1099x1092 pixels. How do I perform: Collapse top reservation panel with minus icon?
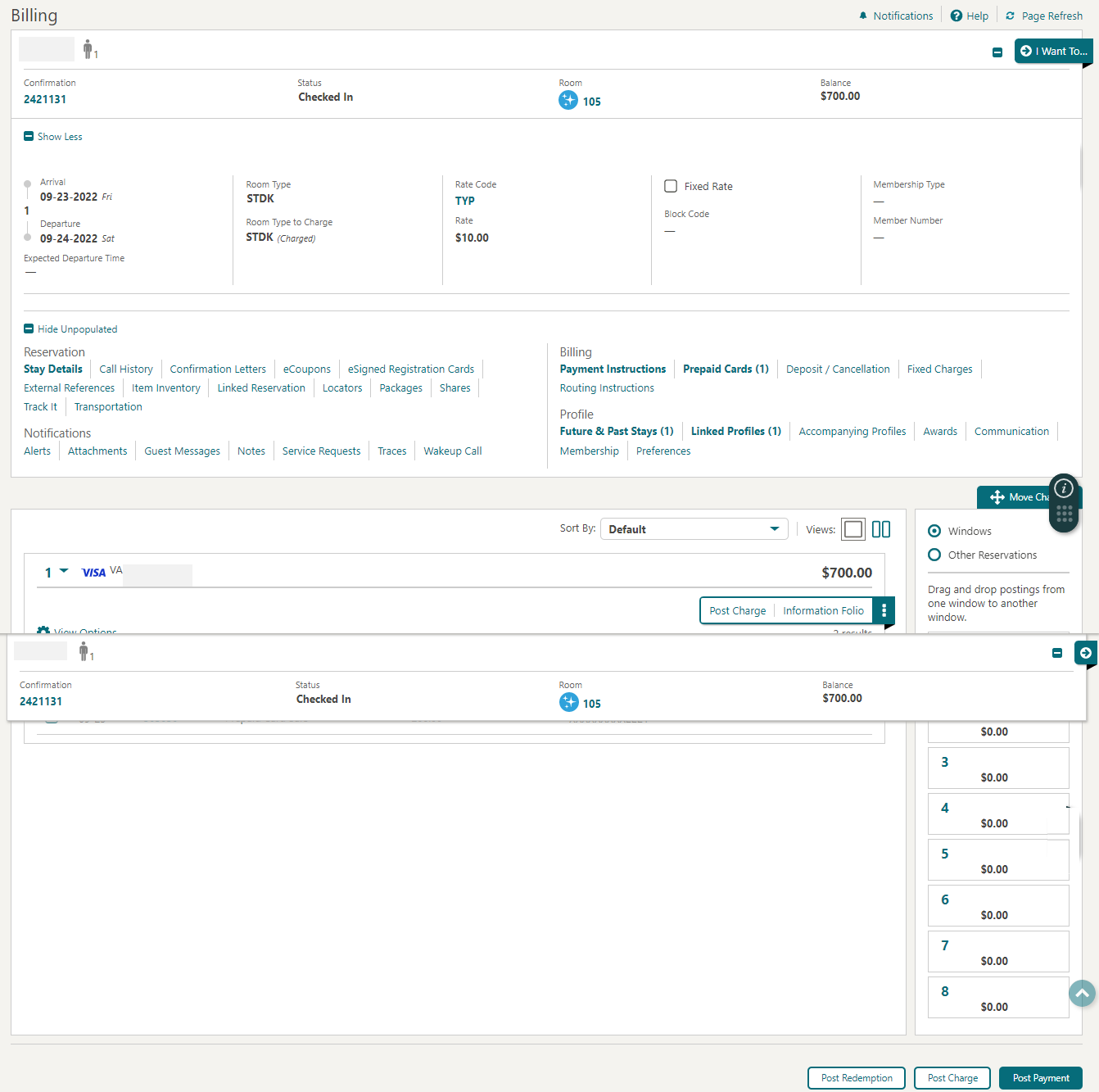[x=997, y=52]
